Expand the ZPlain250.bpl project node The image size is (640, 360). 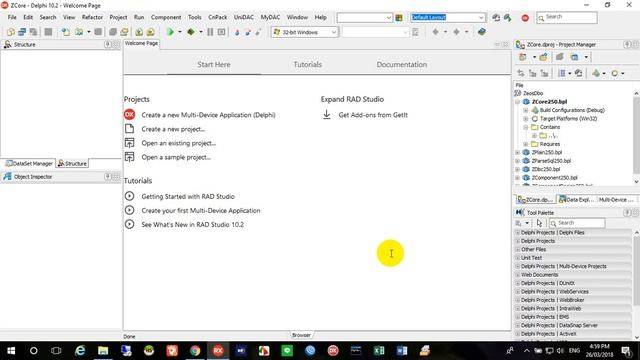pyautogui.click(x=518, y=152)
